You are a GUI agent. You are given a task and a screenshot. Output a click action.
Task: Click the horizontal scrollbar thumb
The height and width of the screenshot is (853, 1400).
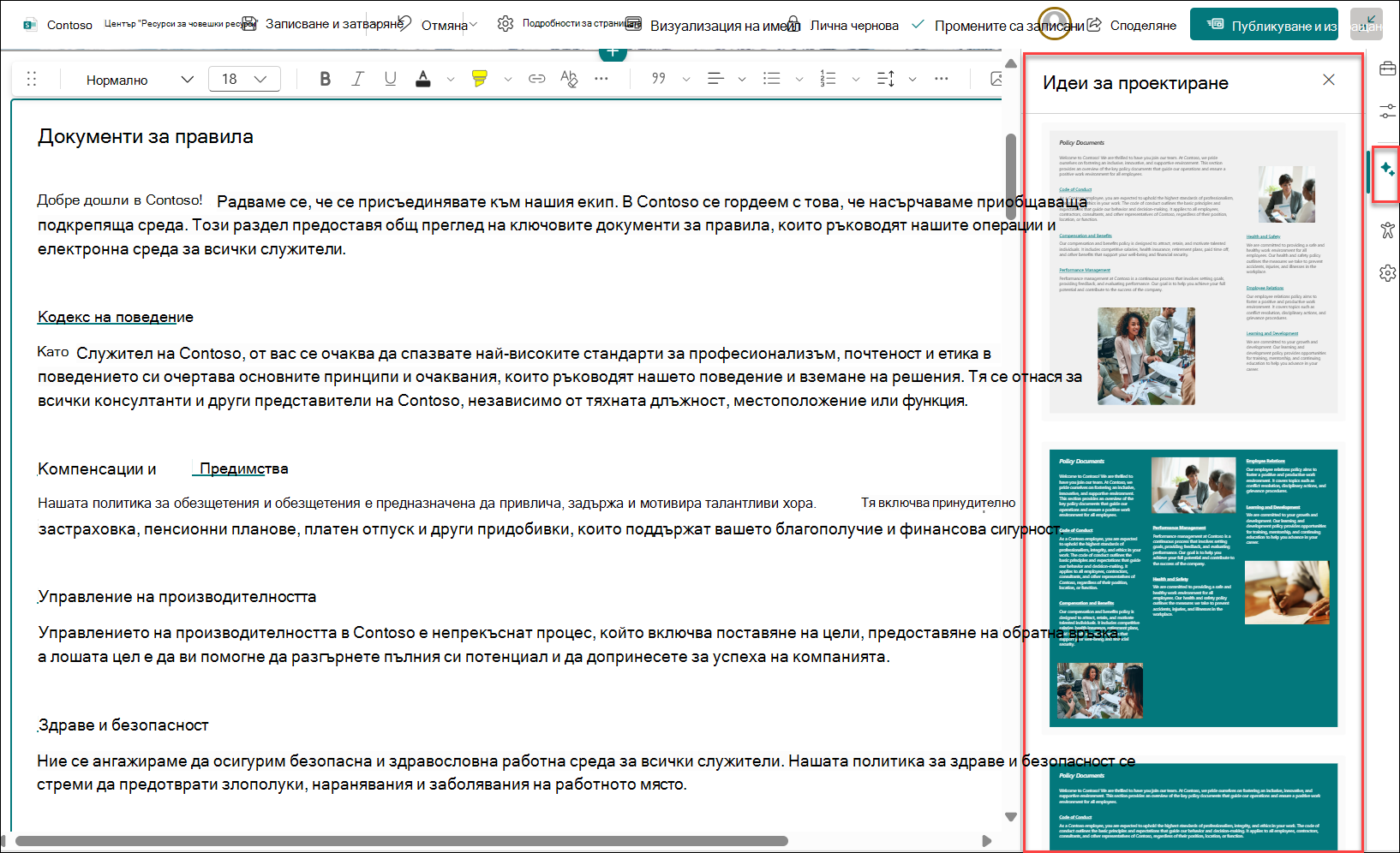point(401,841)
